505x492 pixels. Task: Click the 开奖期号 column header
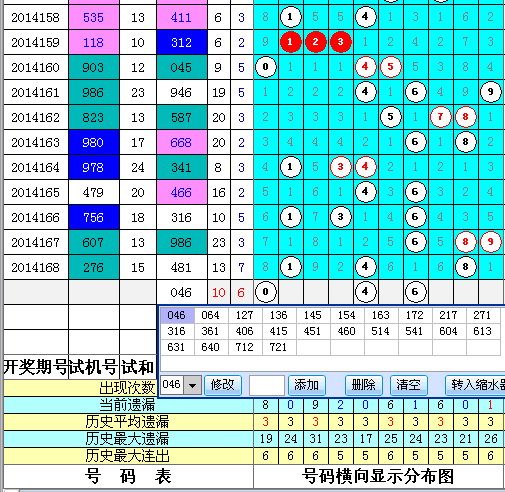[36, 367]
